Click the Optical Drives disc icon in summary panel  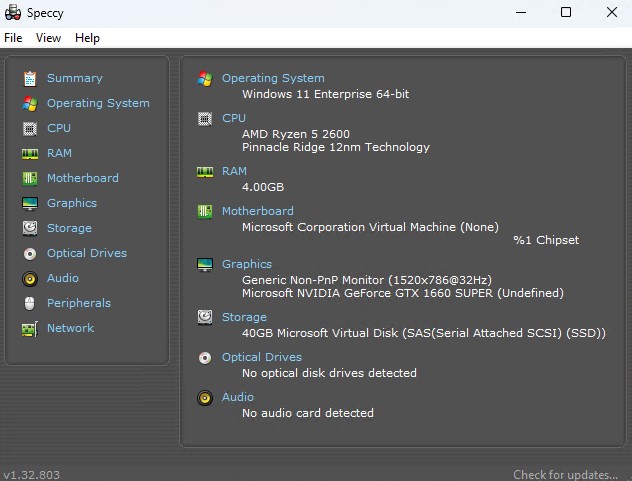[x=205, y=358]
